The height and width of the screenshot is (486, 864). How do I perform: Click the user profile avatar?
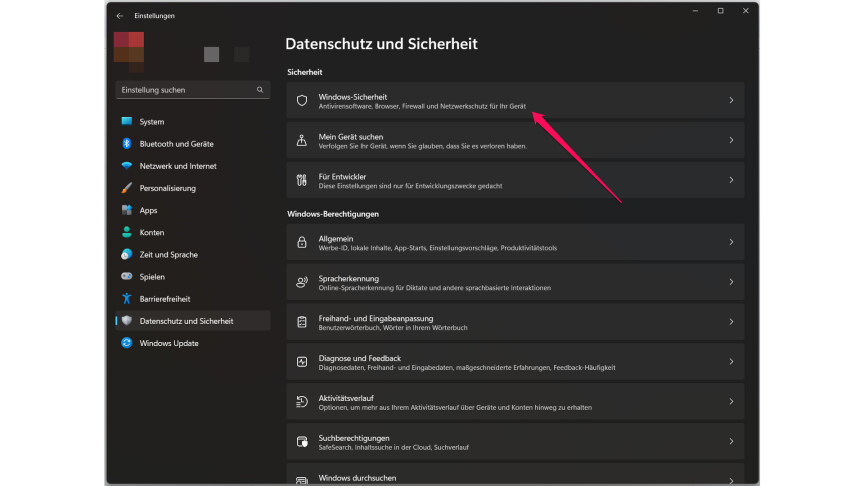pos(129,52)
